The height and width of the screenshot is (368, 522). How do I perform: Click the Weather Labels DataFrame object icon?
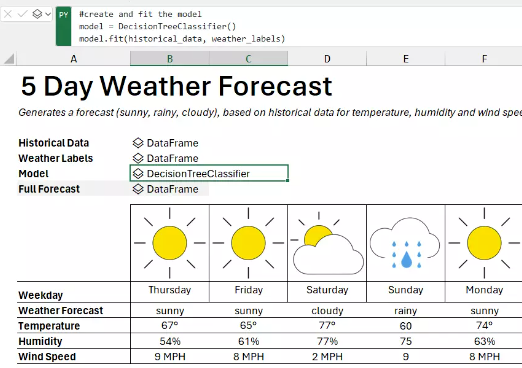138,158
